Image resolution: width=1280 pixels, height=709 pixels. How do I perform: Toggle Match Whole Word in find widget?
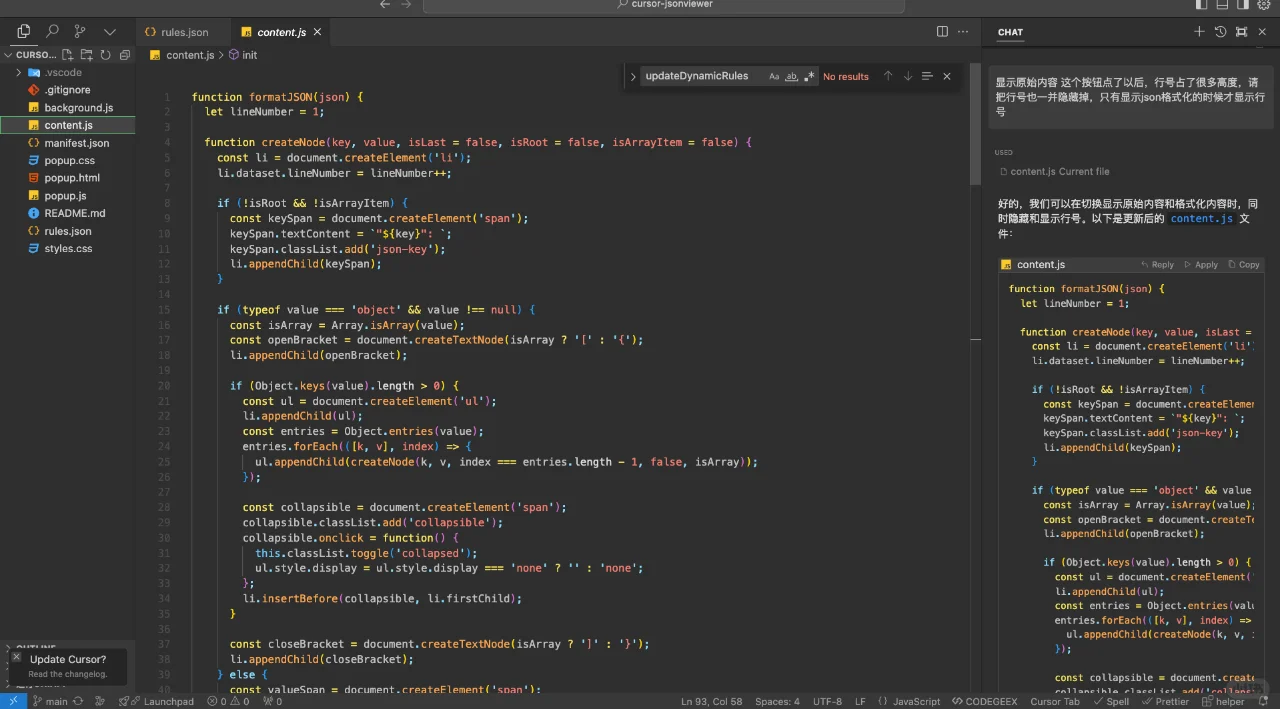pyautogui.click(x=791, y=76)
